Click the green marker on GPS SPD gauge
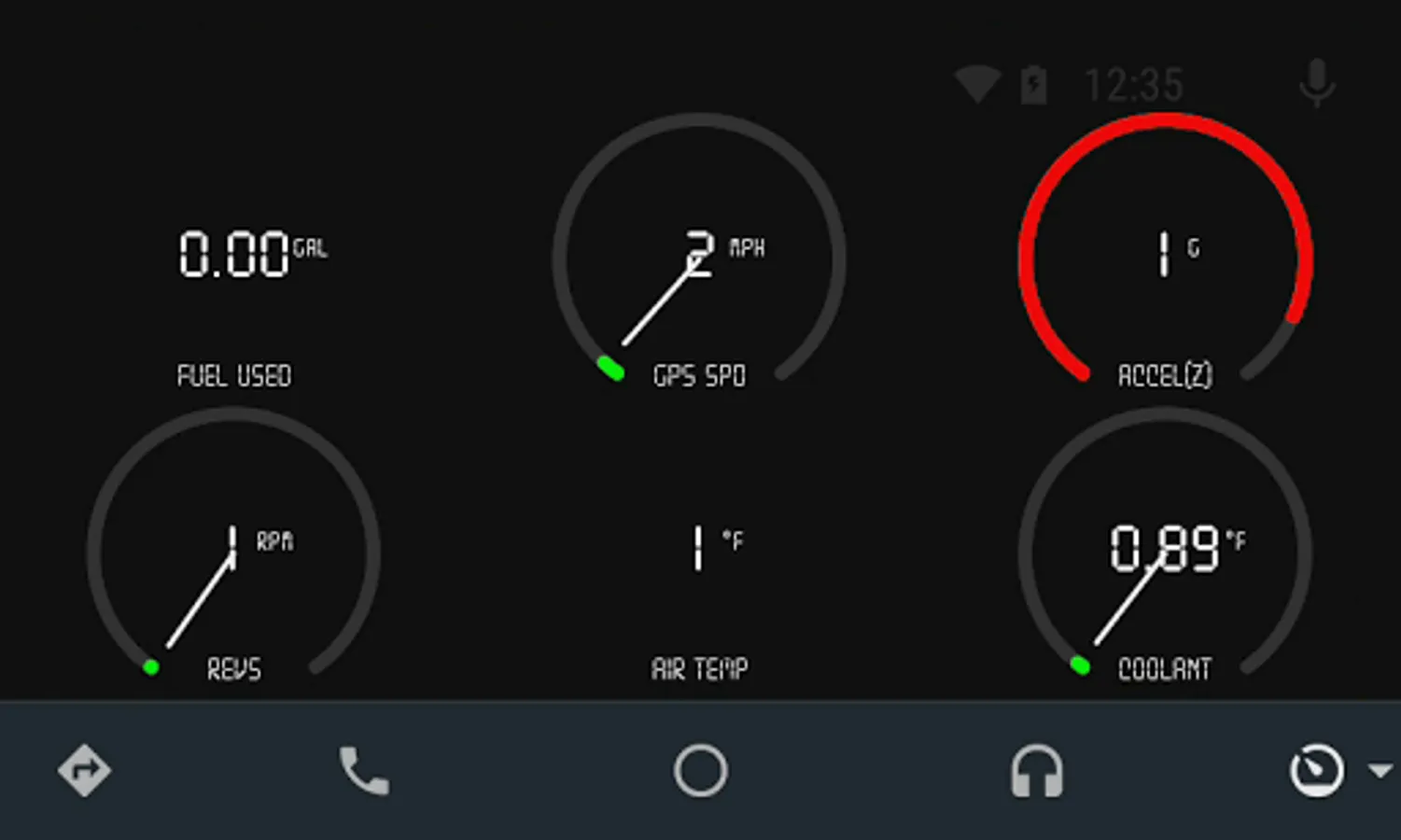The height and width of the screenshot is (840, 1401). point(610,369)
